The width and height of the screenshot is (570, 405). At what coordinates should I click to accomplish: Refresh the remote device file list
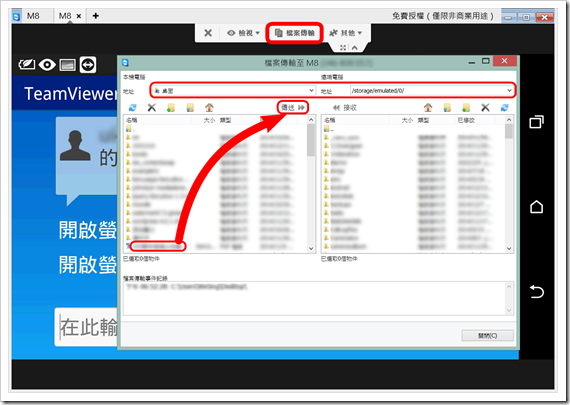505,108
